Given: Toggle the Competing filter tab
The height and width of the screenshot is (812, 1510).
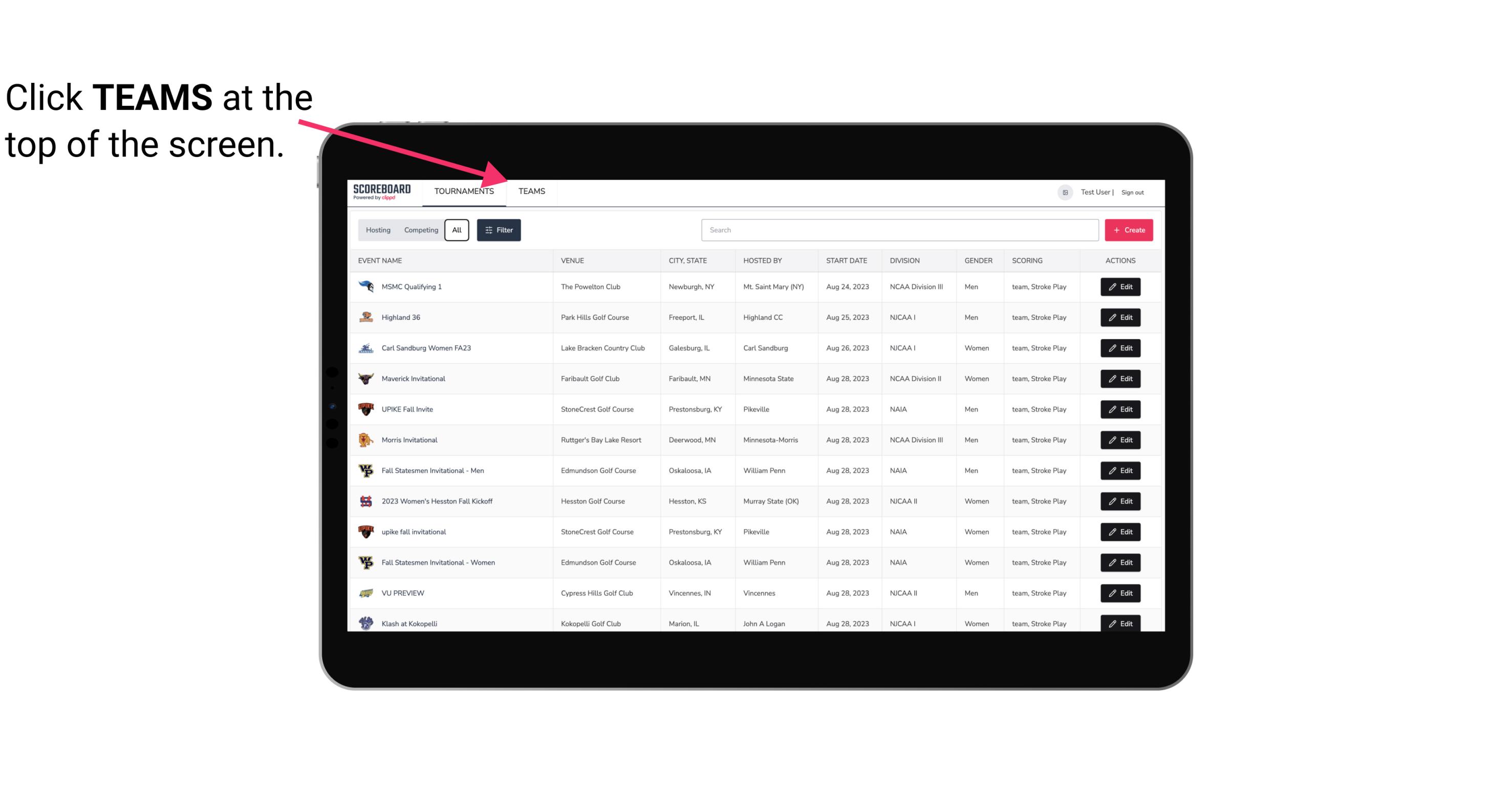Looking at the screenshot, I should tap(419, 230).
